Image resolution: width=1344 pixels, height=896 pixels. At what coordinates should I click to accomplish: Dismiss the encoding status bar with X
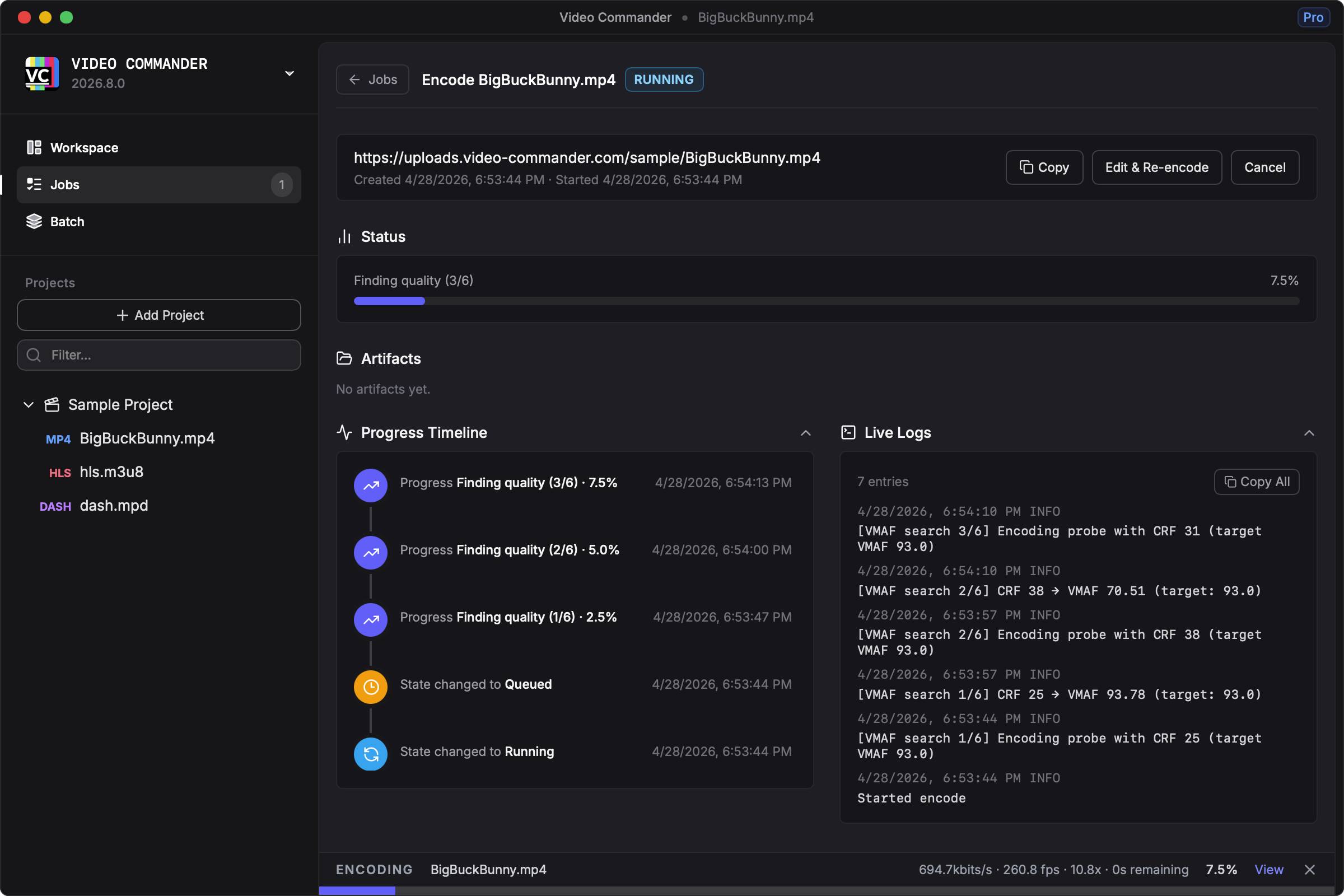click(1310, 869)
